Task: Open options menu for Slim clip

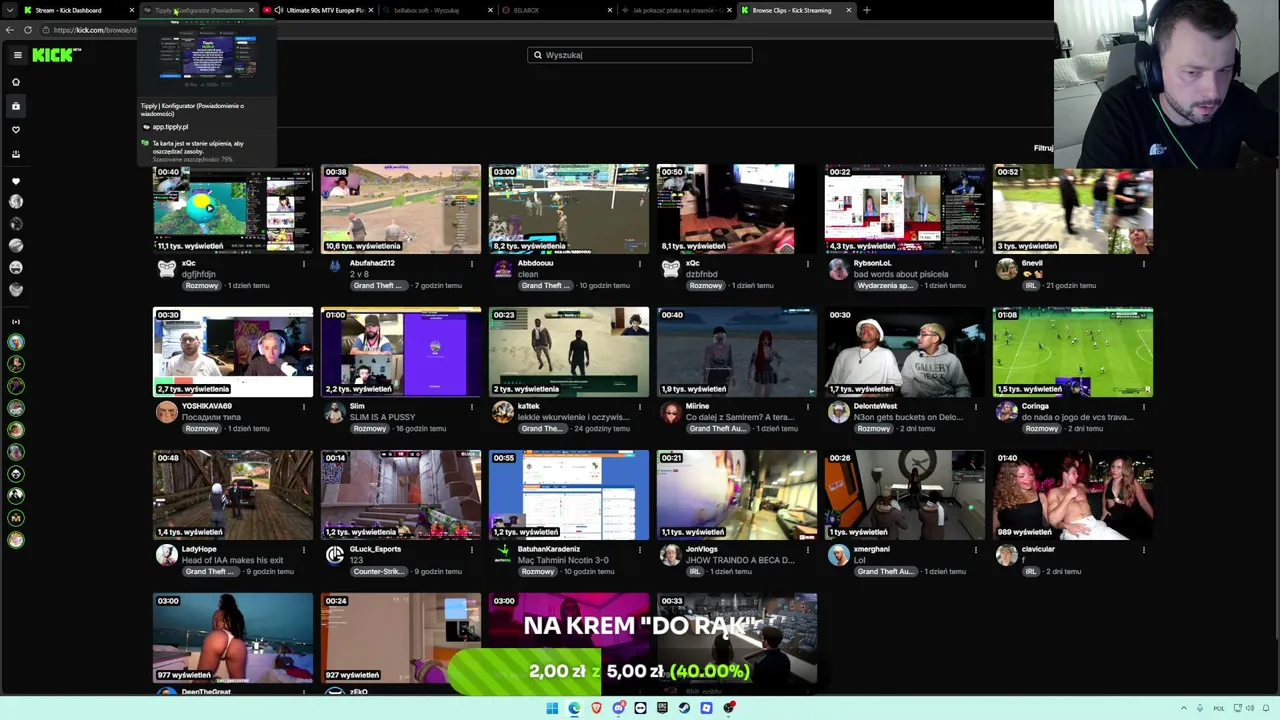Action: [x=472, y=407]
